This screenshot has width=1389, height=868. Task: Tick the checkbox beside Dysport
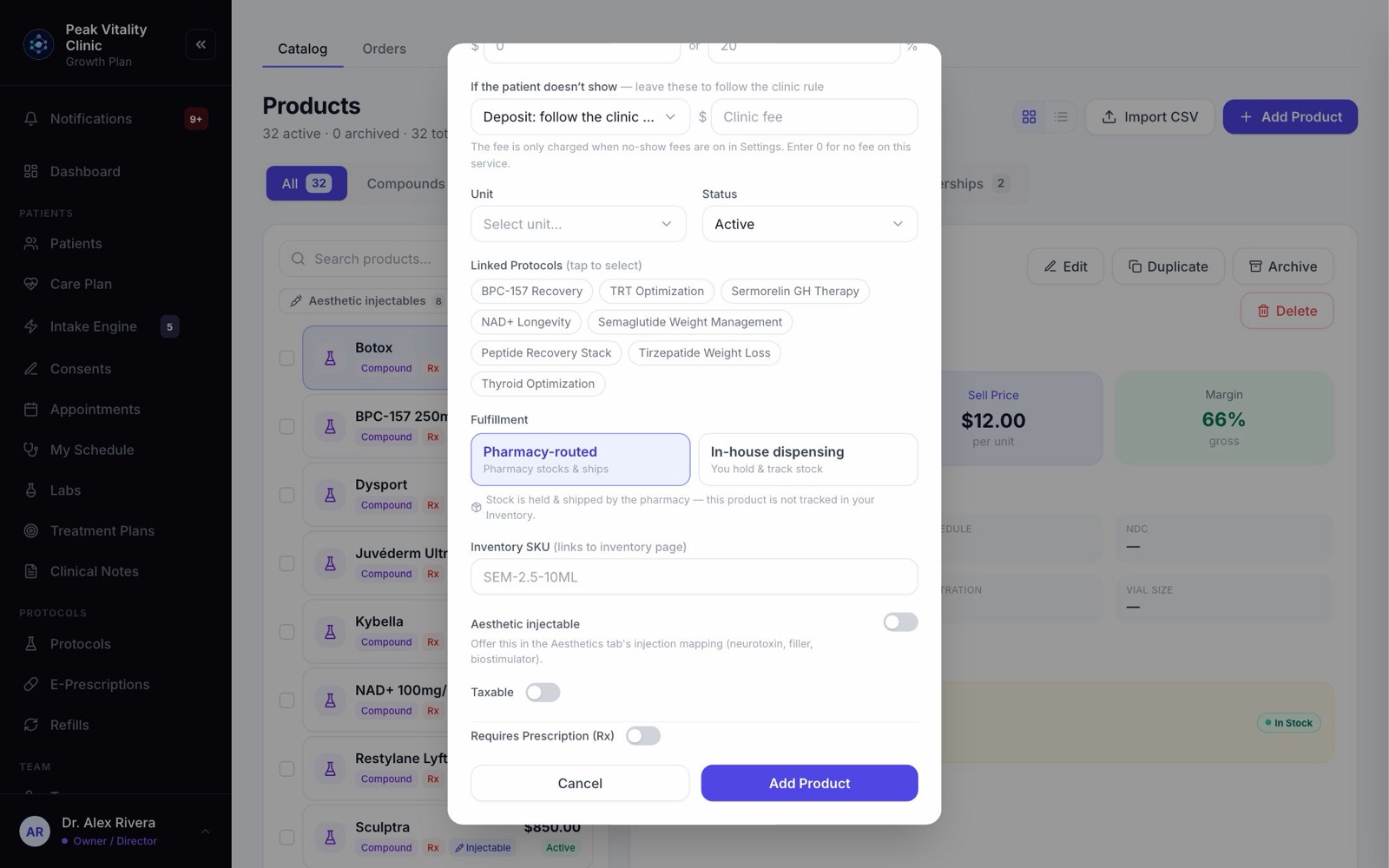coord(286,495)
